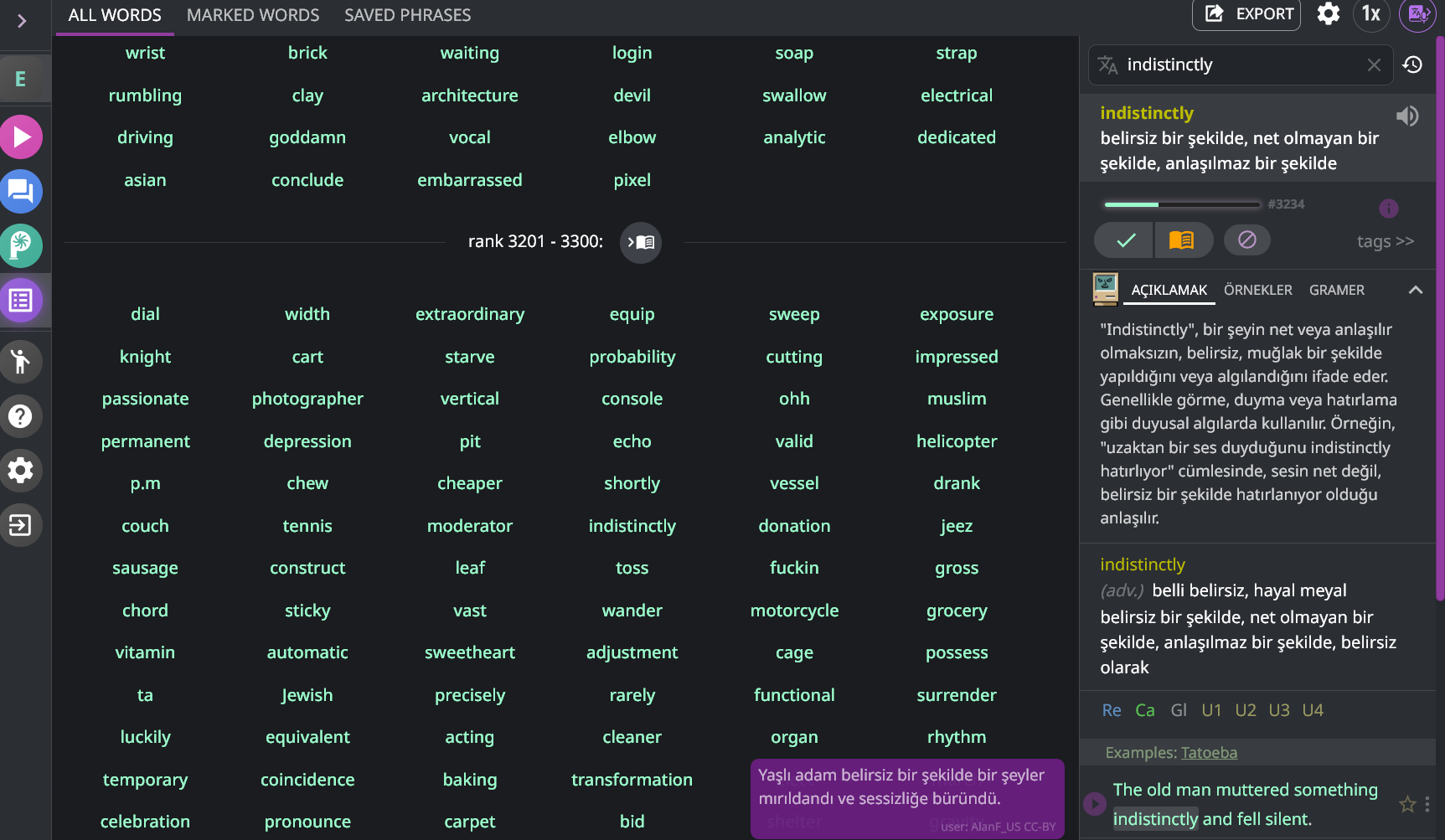Select the word "coincidence"
1445x840 pixels.
pyautogui.click(x=307, y=780)
